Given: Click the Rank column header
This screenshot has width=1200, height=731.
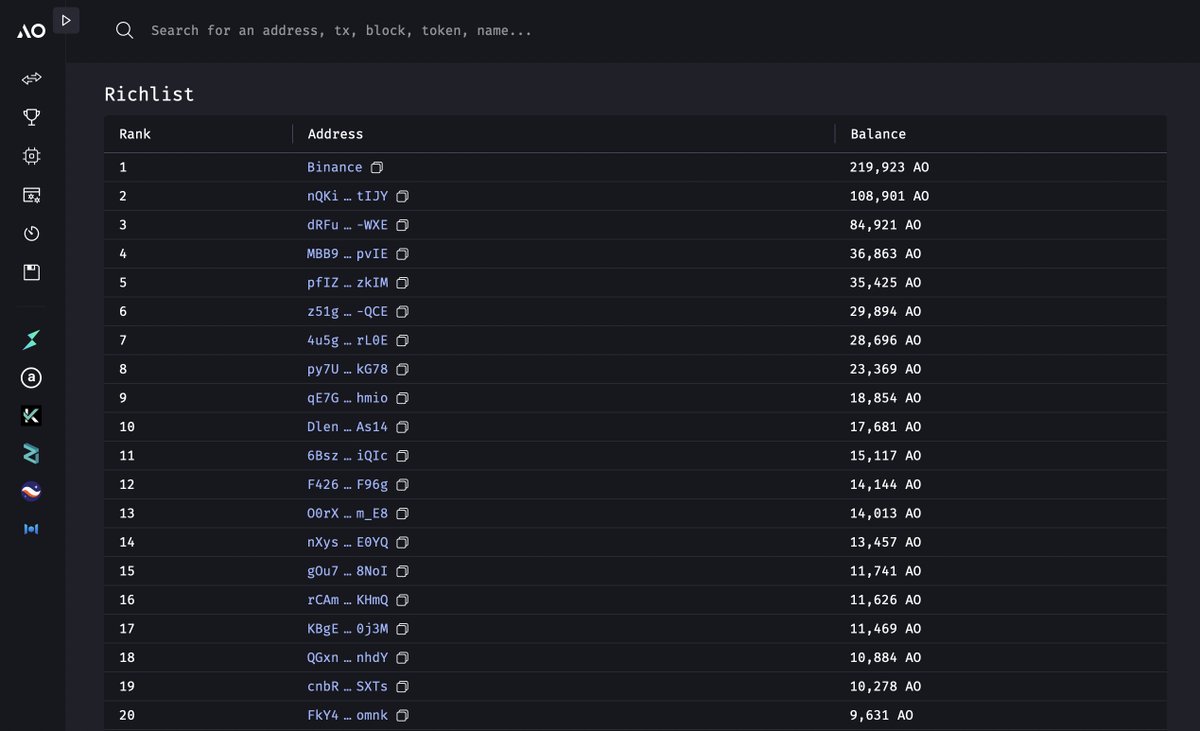Looking at the screenshot, I should [x=135, y=134].
